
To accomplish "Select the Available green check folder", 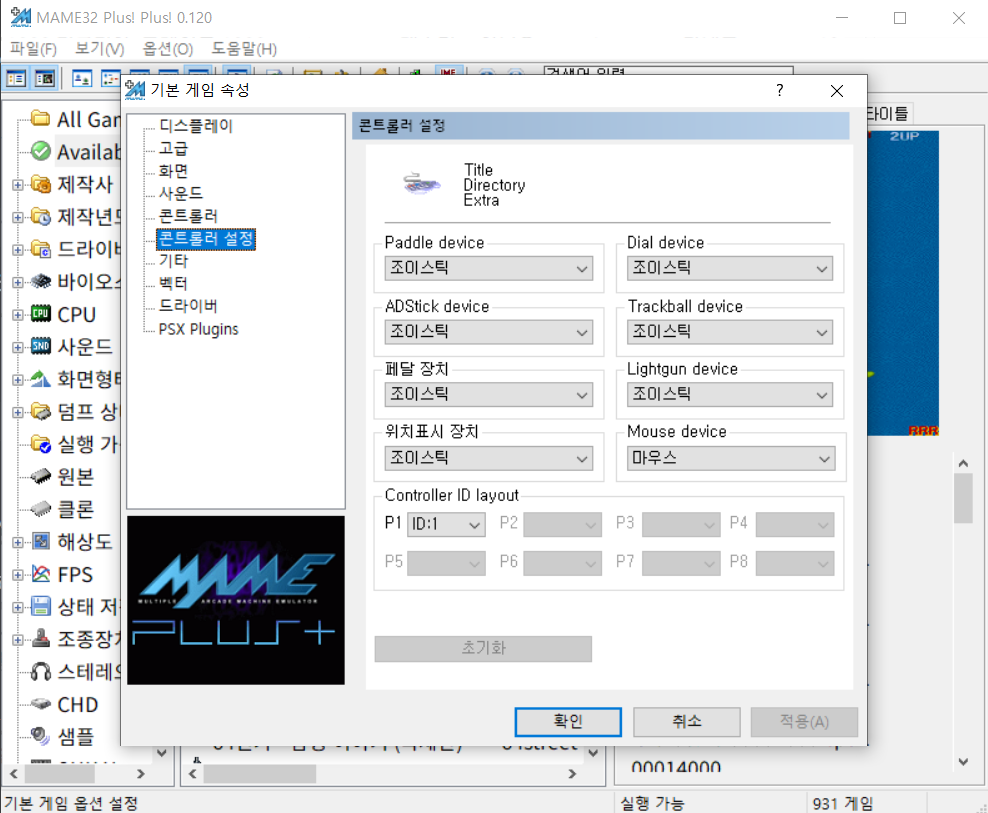I will 41,151.
